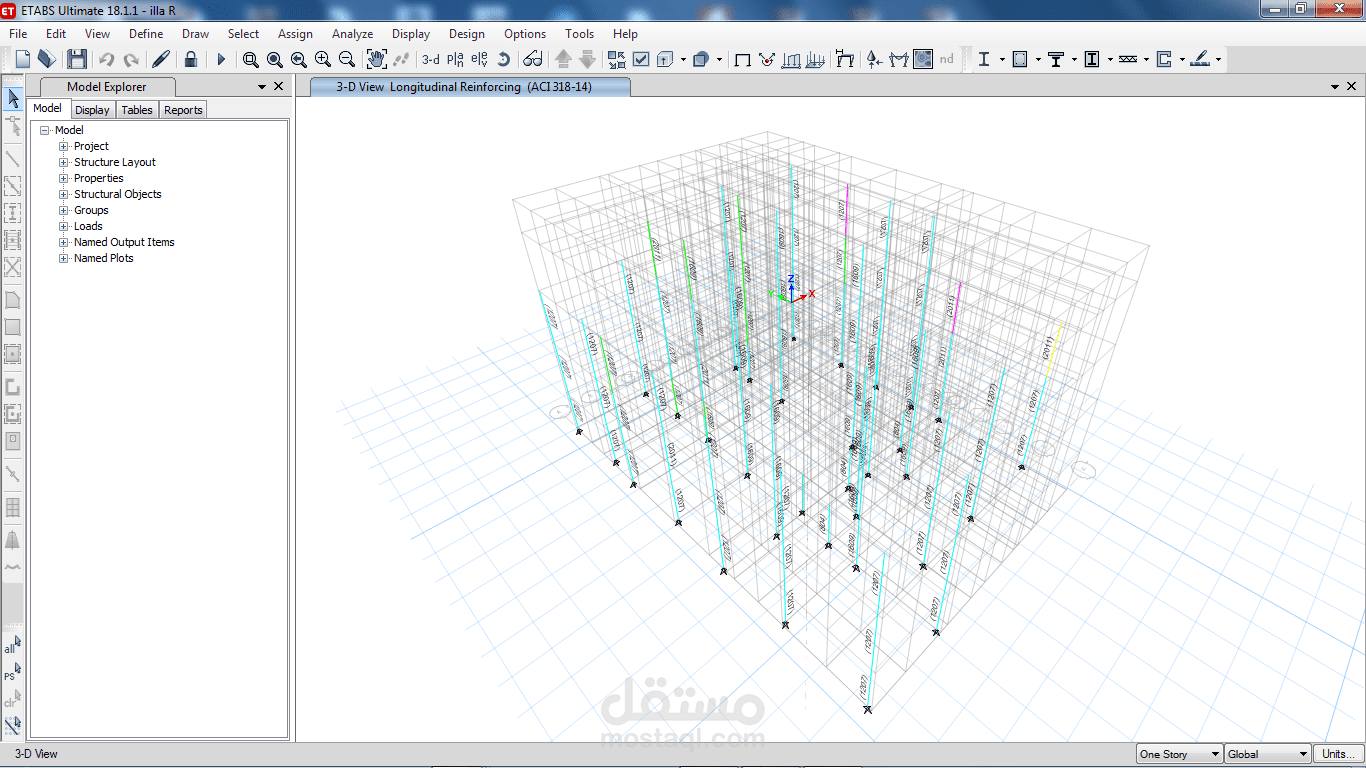The image size is (1366, 768).
Task: Select the Pan hand tool
Action: click(376, 60)
